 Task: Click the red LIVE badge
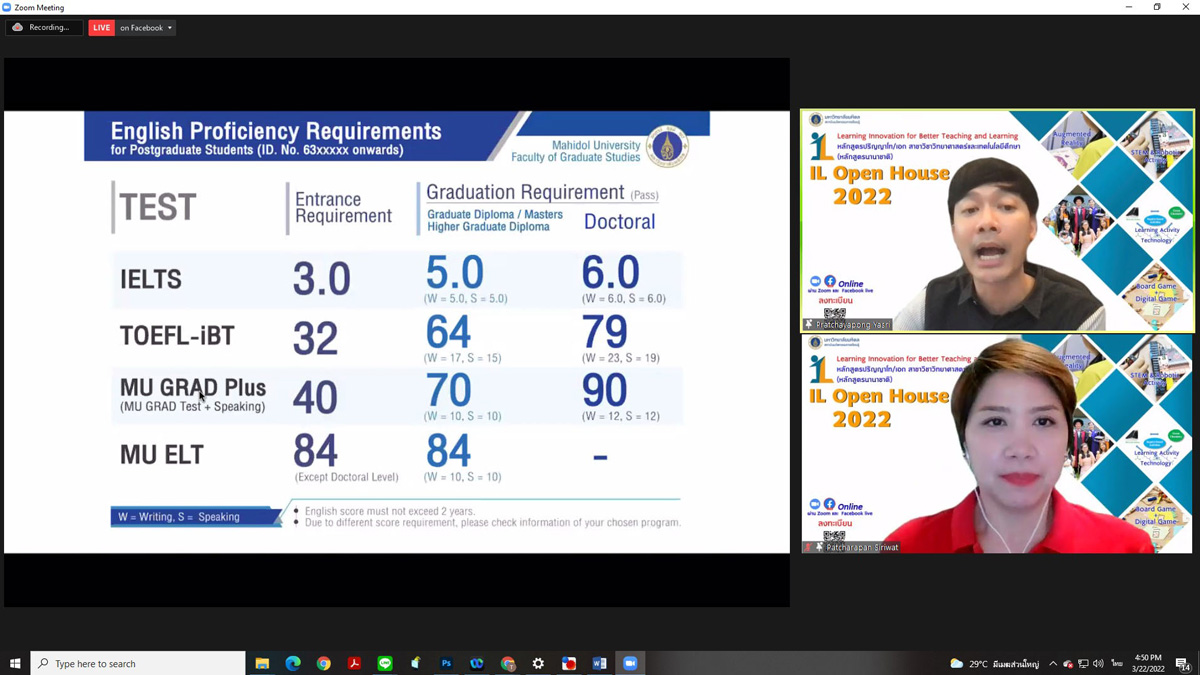102,28
